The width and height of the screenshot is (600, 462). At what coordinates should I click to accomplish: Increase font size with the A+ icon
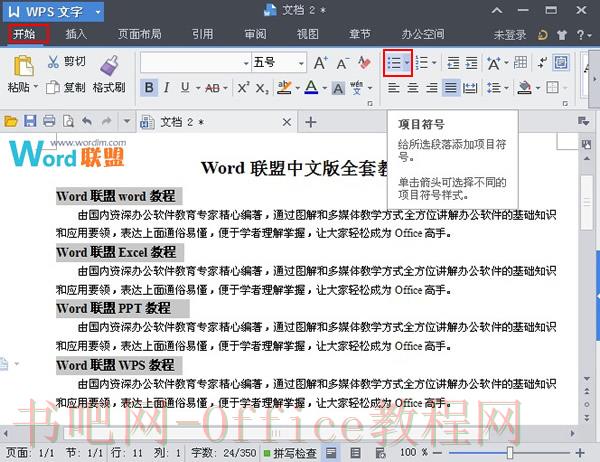coord(320,63)
